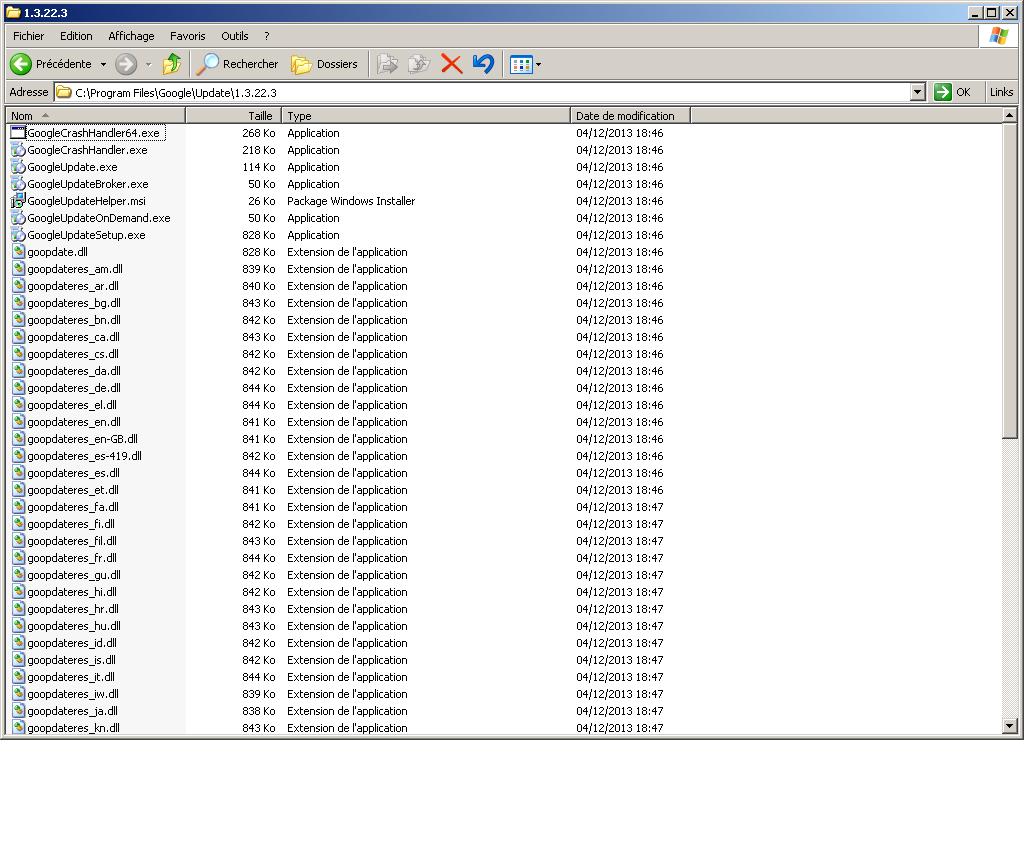The height and width of the screenshot is (853, 1024).
Task: Select the goopdateres_fr.dll file icon
Action: [18, 557]
